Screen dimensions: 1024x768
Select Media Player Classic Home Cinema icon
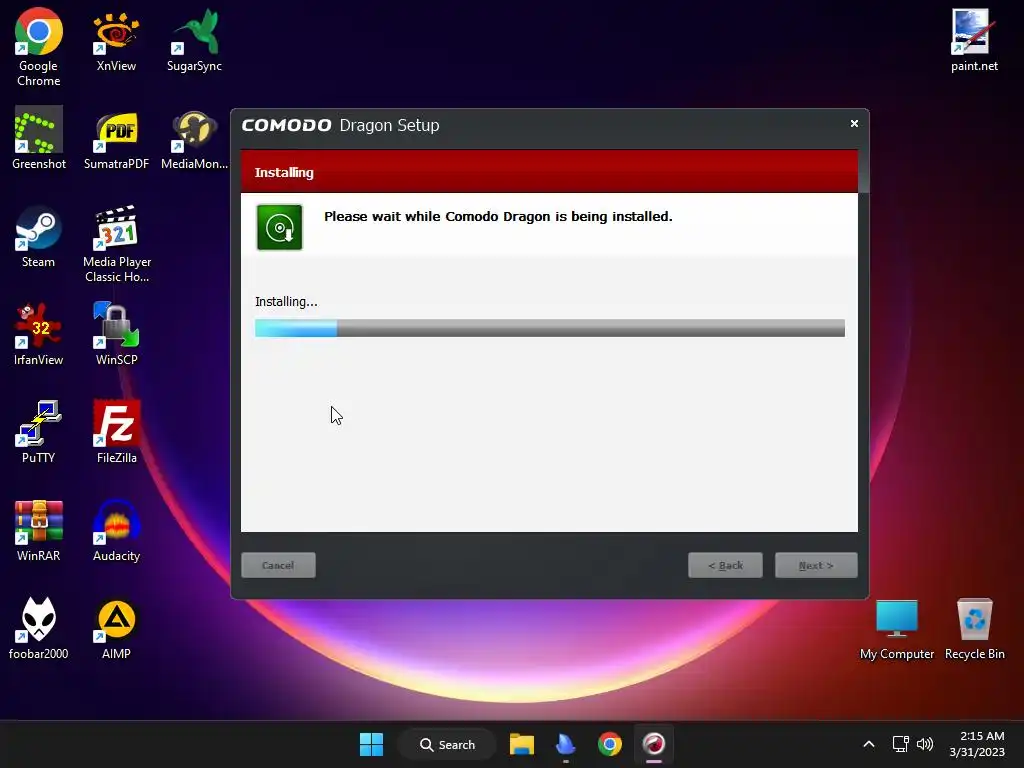(116, 243)
